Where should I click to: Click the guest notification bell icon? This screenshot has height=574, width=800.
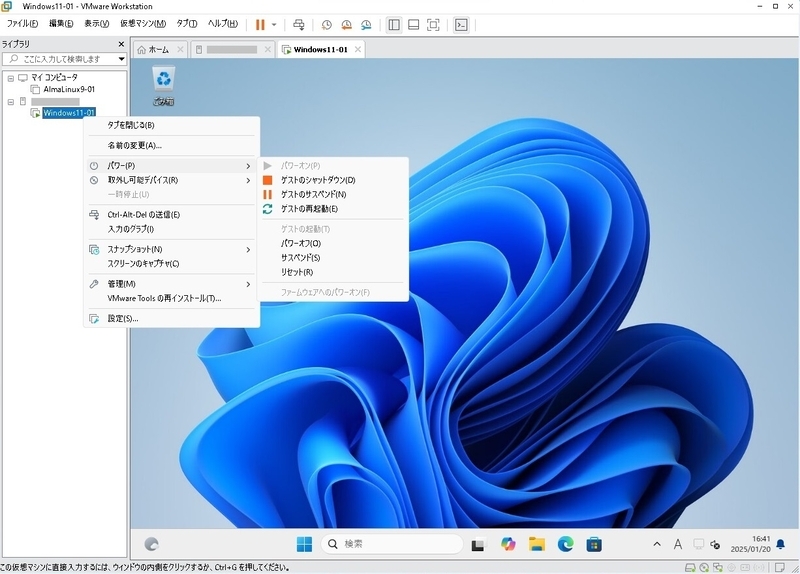[x=781, y=544]
